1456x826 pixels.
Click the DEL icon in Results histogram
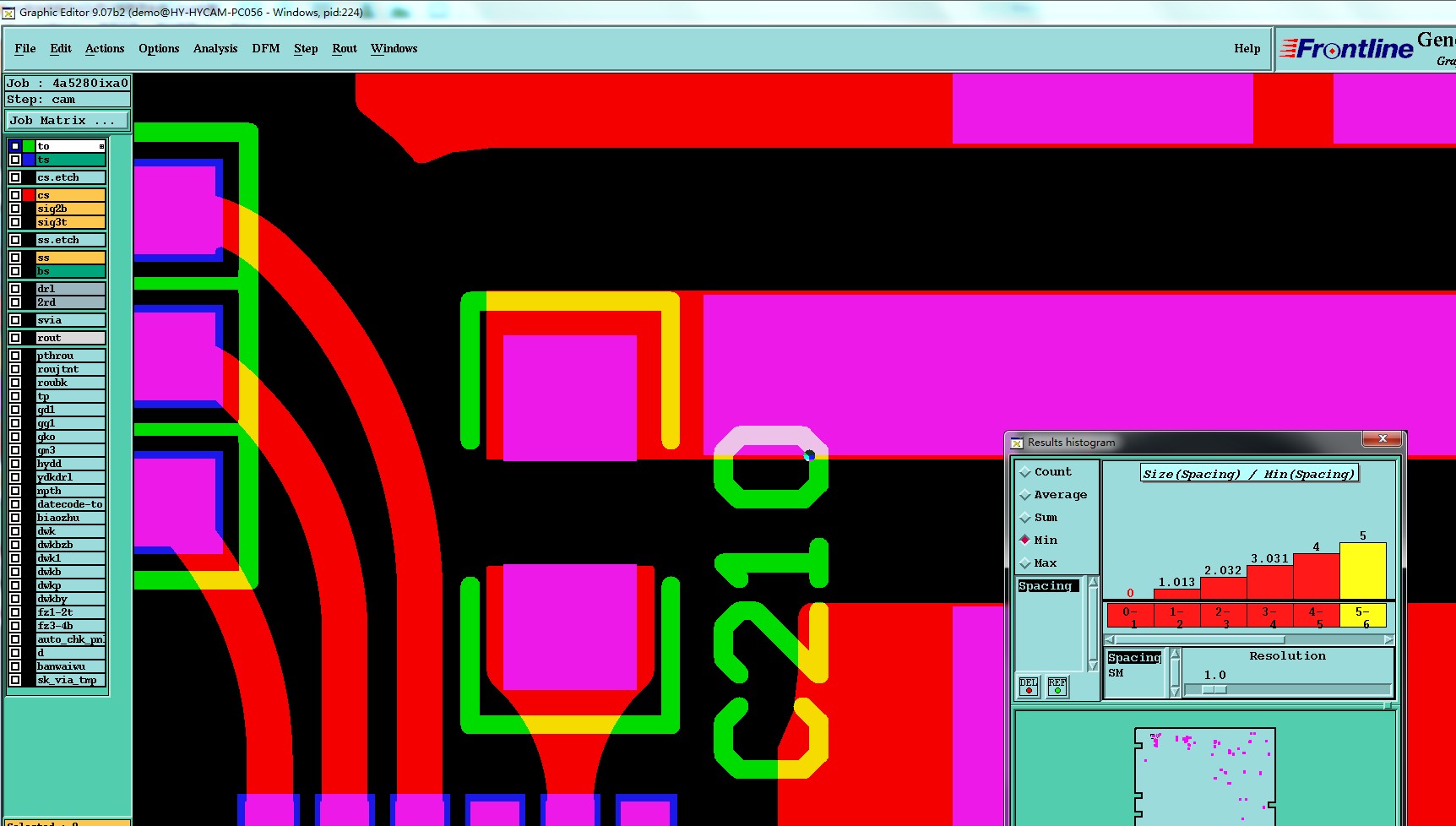1028,687
